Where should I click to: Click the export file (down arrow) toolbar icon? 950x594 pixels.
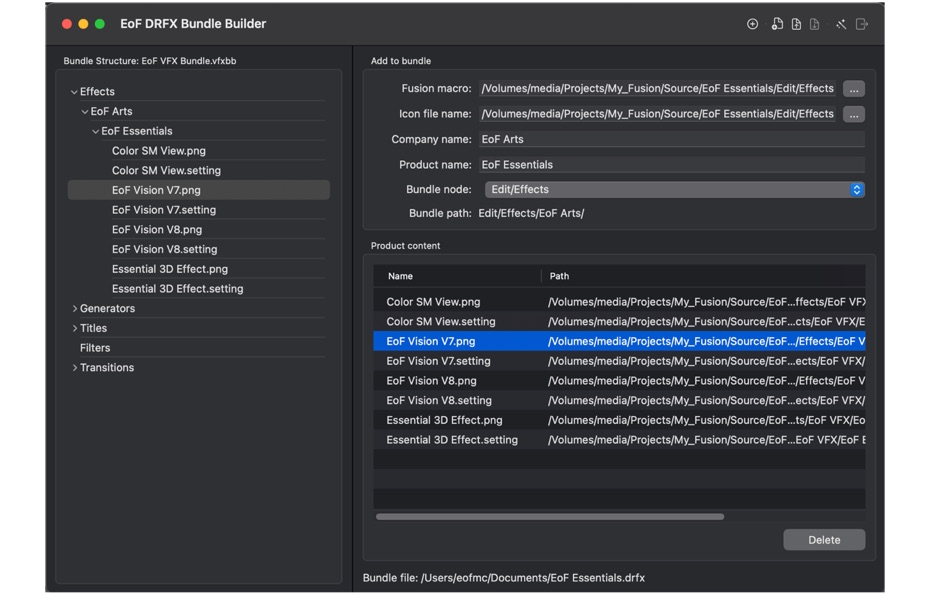click(816, 24)
